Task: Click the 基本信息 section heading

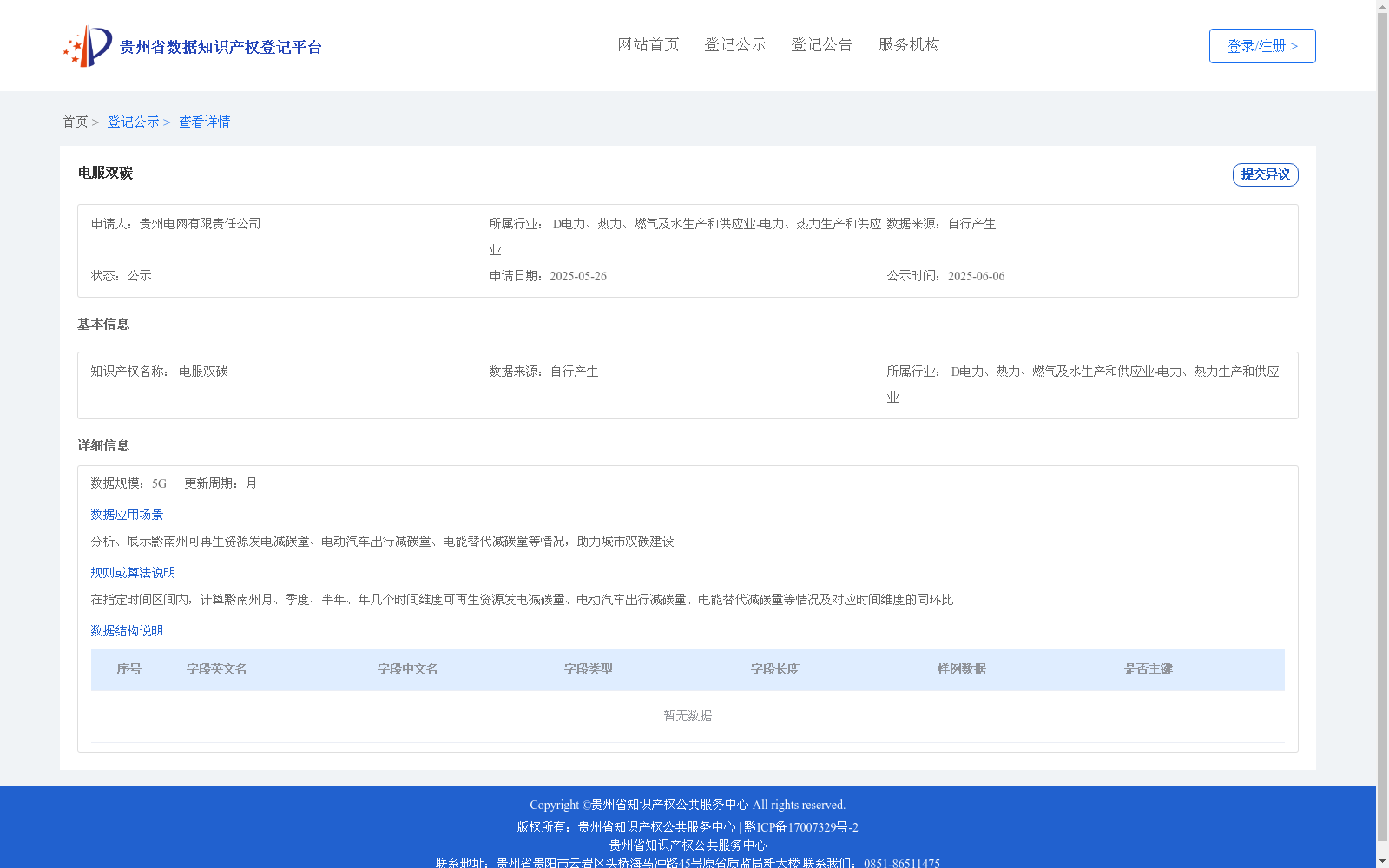Action: click(x=103, y=324)
